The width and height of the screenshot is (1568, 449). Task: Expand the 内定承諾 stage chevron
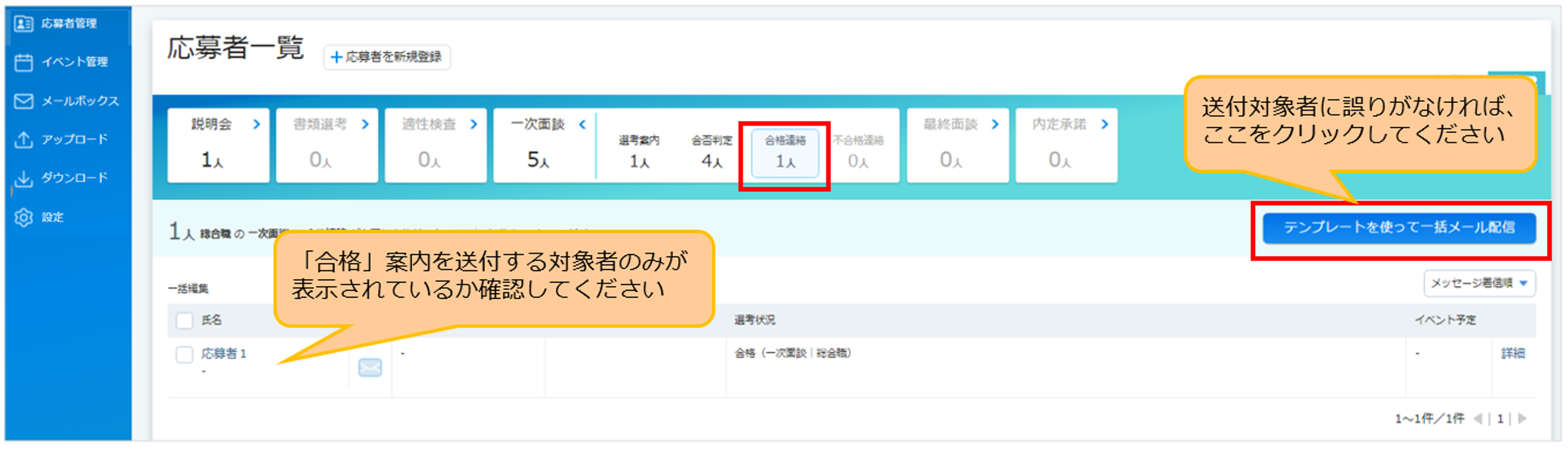pos(1105,124)
